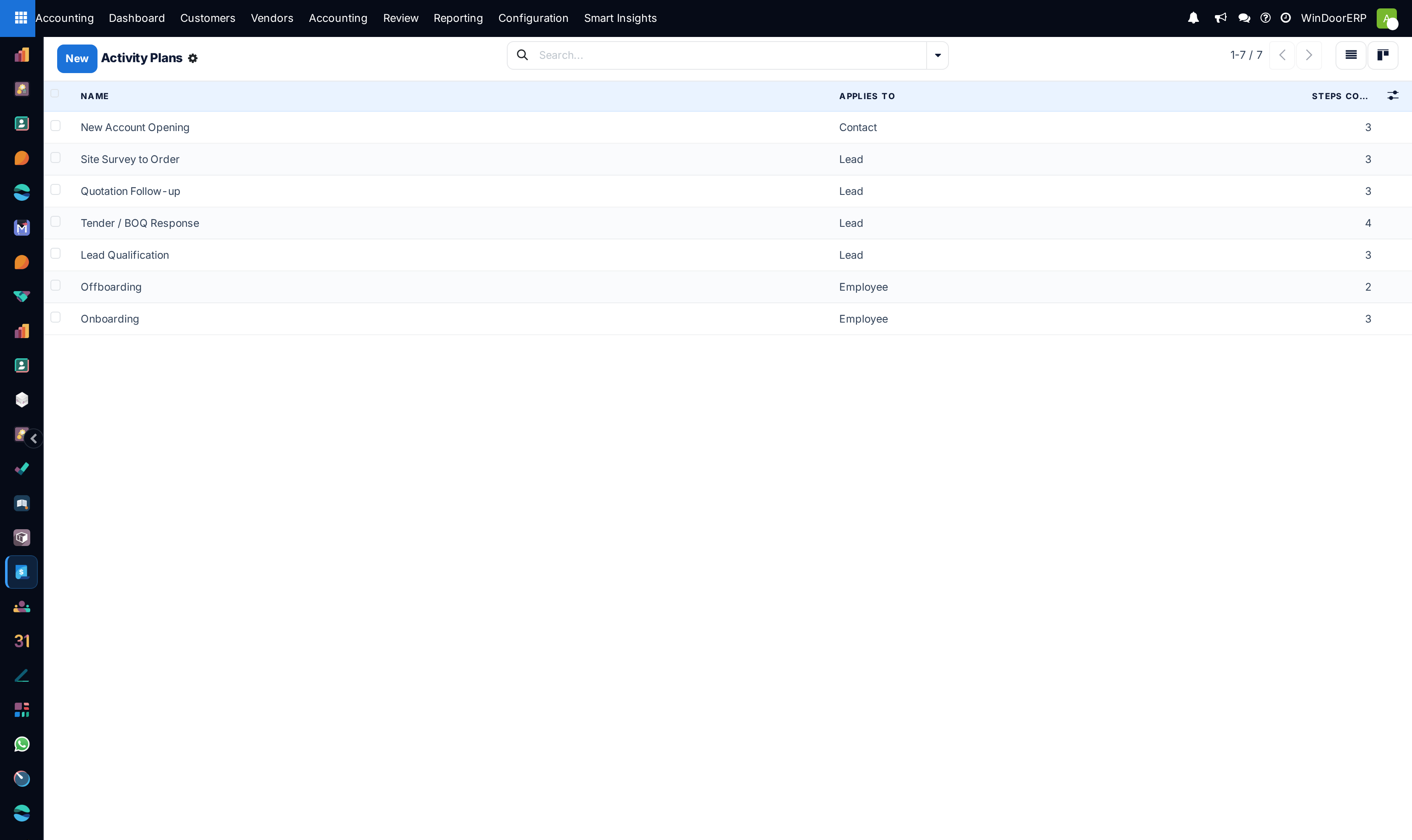Open the apps grid home menu
This screenshot has width=1412, height=840.
click(21, 18)
